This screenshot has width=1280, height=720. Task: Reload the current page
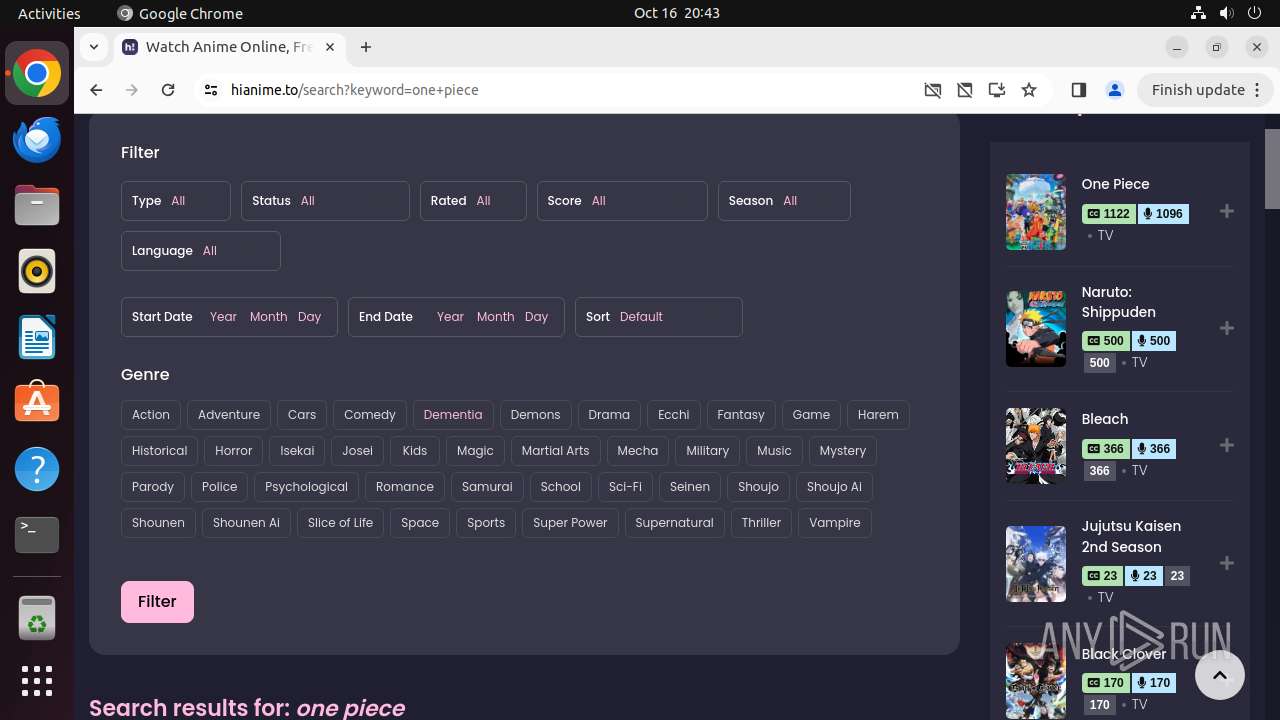coord(168,90)
